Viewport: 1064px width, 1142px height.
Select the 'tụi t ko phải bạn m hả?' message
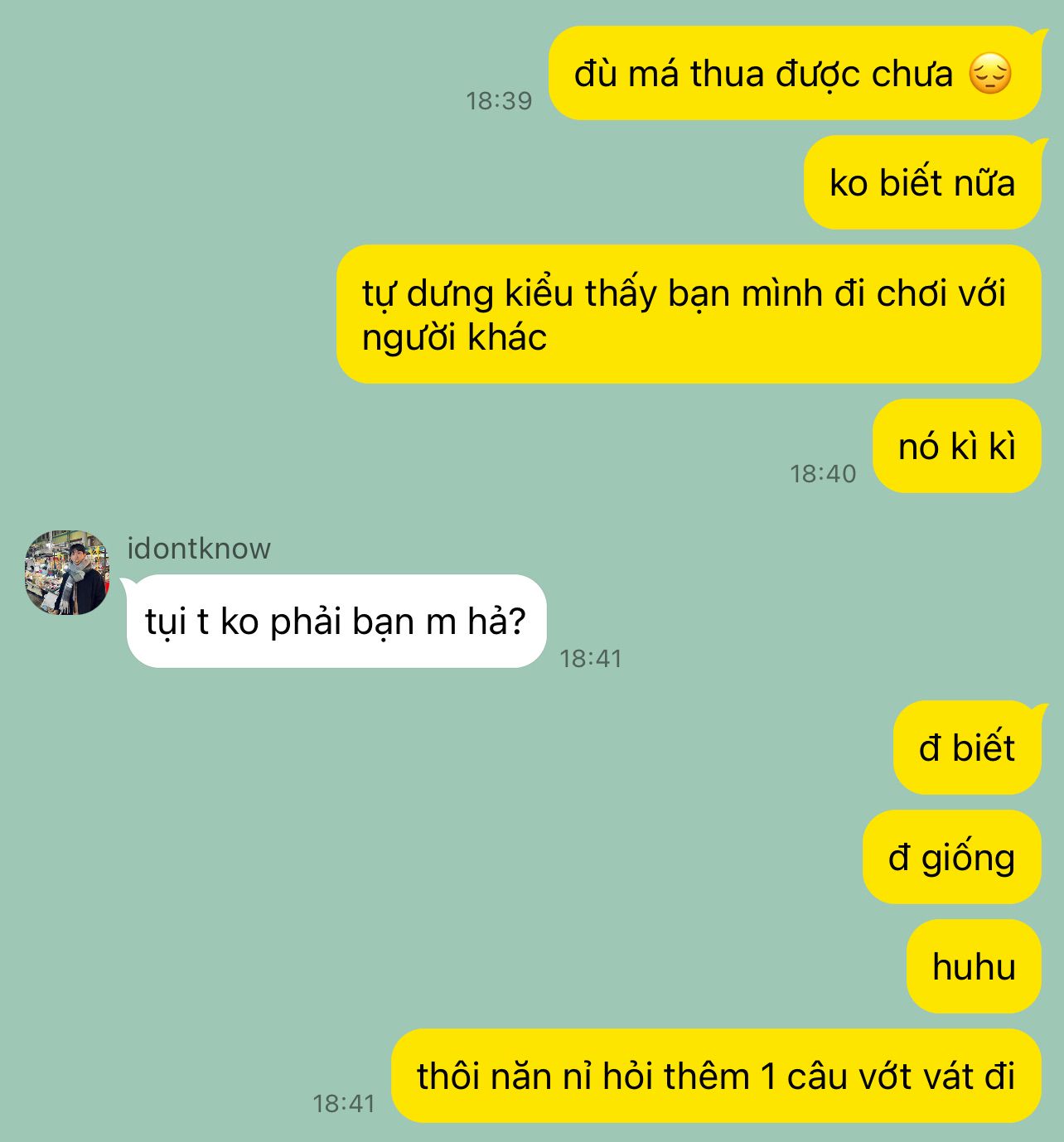pyautogui.click(x=336, y=621)
